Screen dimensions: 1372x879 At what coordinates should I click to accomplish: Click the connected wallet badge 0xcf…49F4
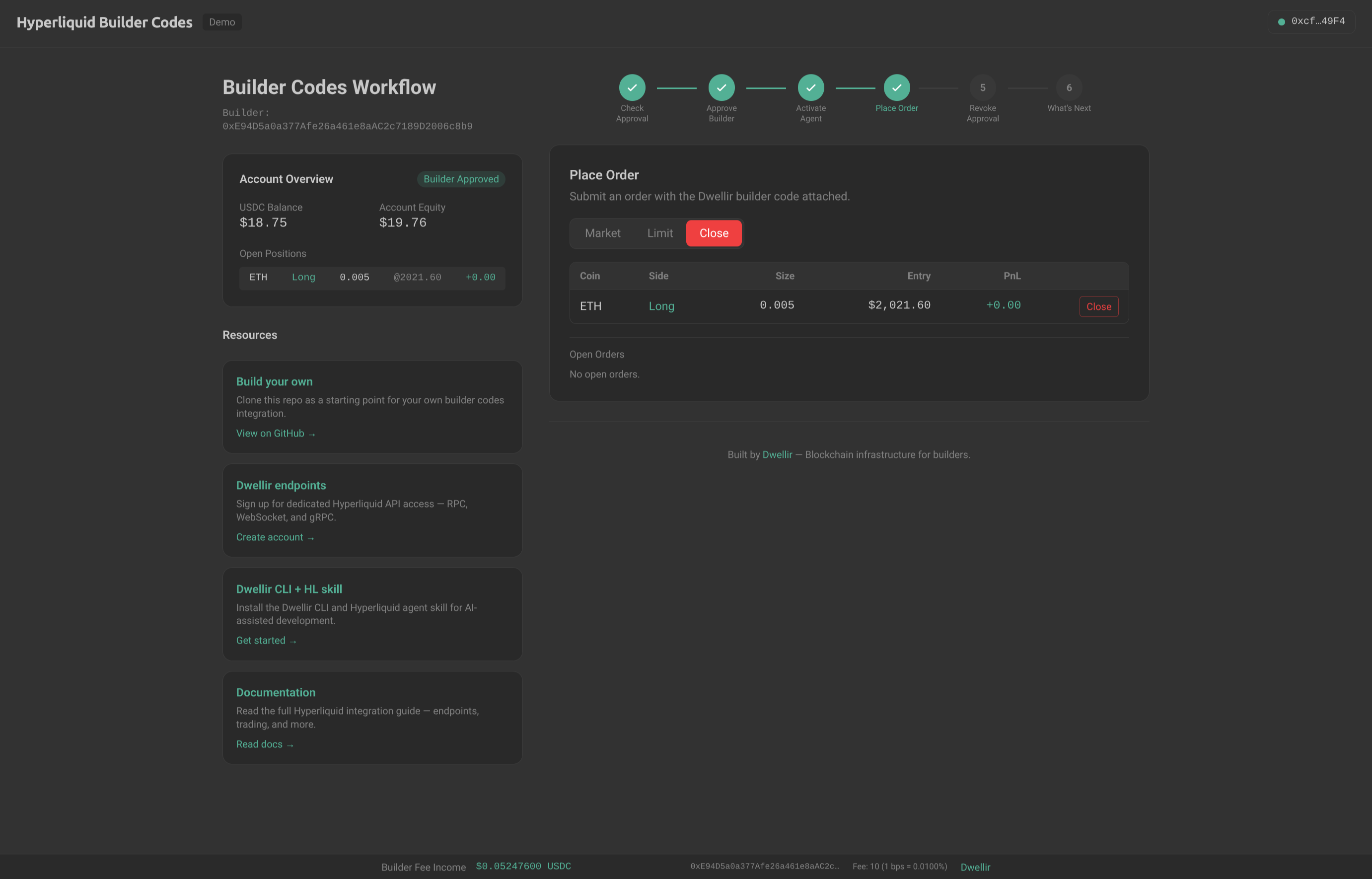click(1311, 21)
